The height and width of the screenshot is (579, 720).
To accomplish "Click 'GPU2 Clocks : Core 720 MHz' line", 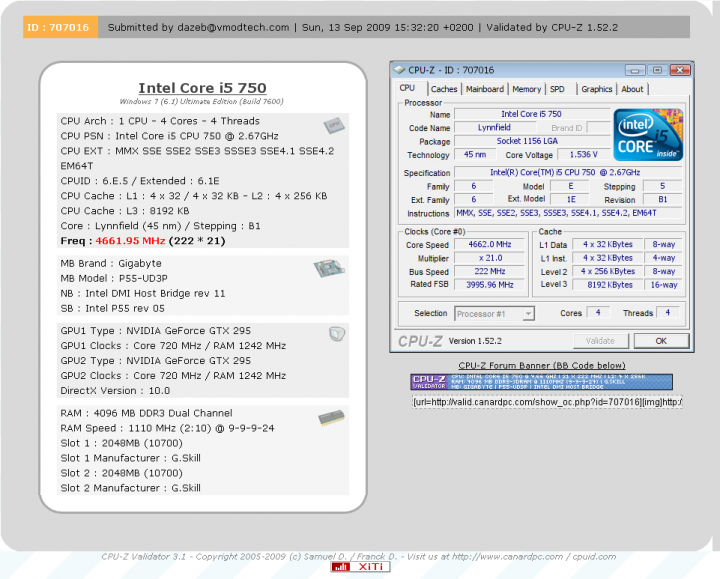I will coord(173,376).
